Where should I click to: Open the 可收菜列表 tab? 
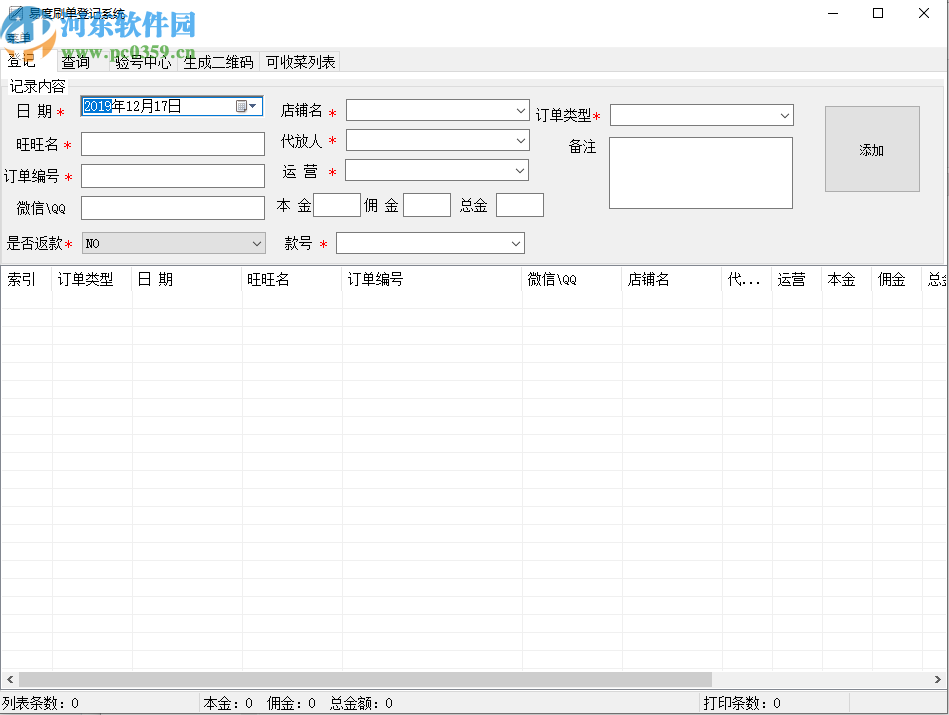click(x=300, y=62)
